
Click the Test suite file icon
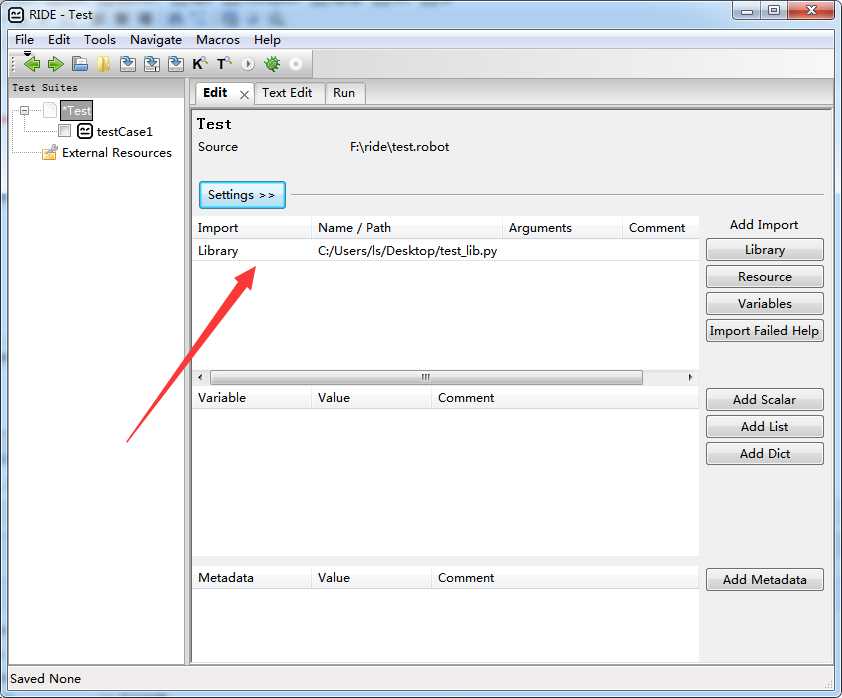click(50, 111)
